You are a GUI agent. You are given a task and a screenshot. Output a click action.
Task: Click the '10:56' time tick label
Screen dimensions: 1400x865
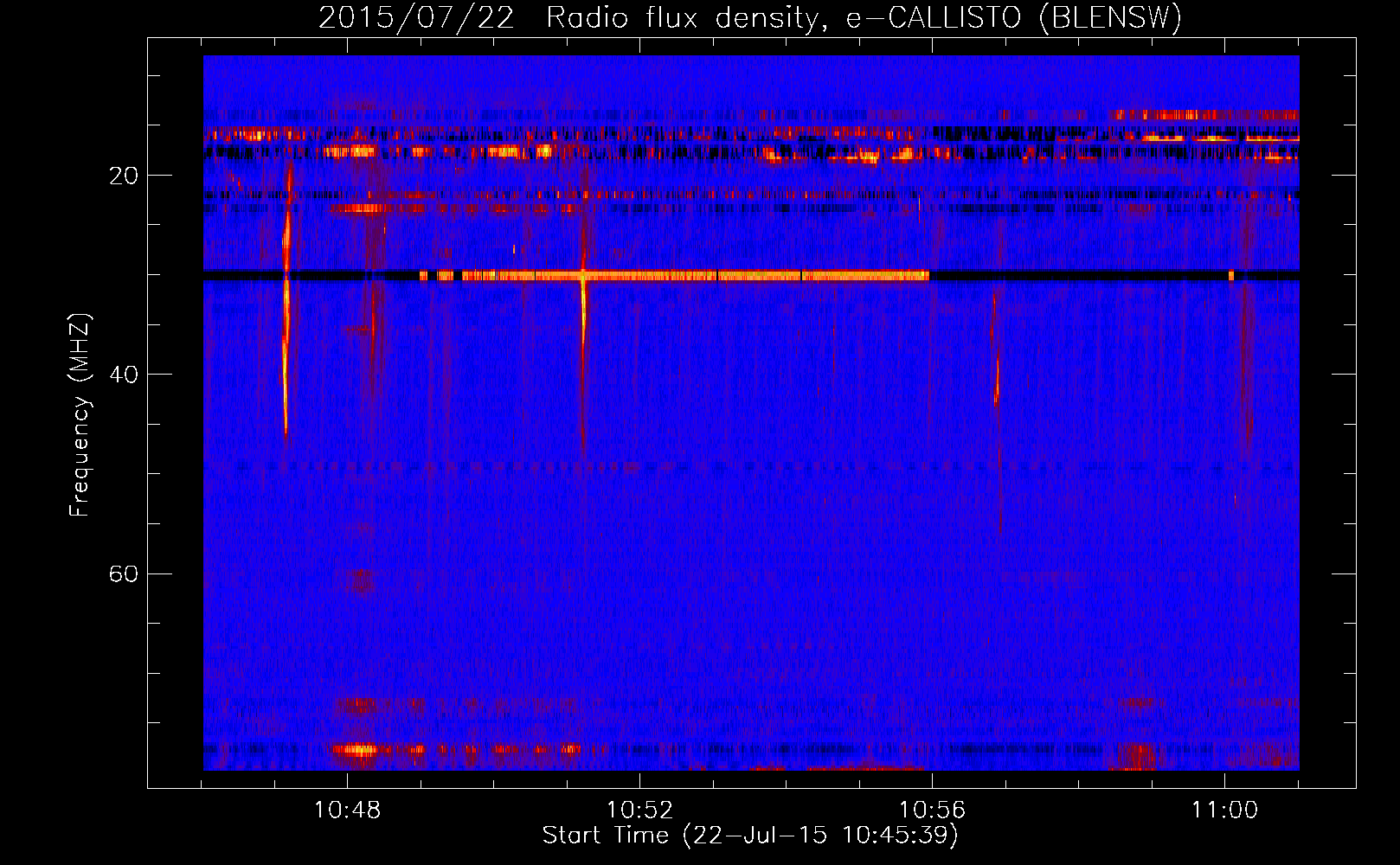(932, 811)
